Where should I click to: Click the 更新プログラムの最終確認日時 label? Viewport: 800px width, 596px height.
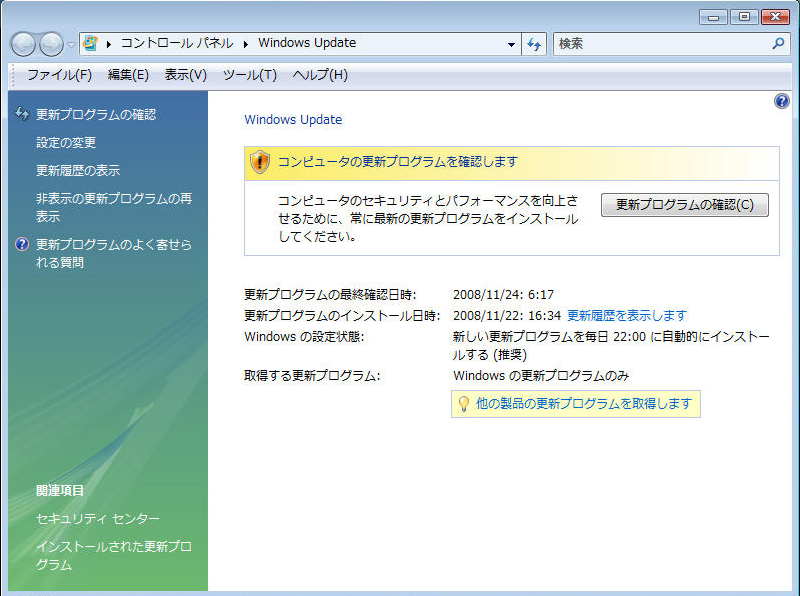tap(330, 294)
